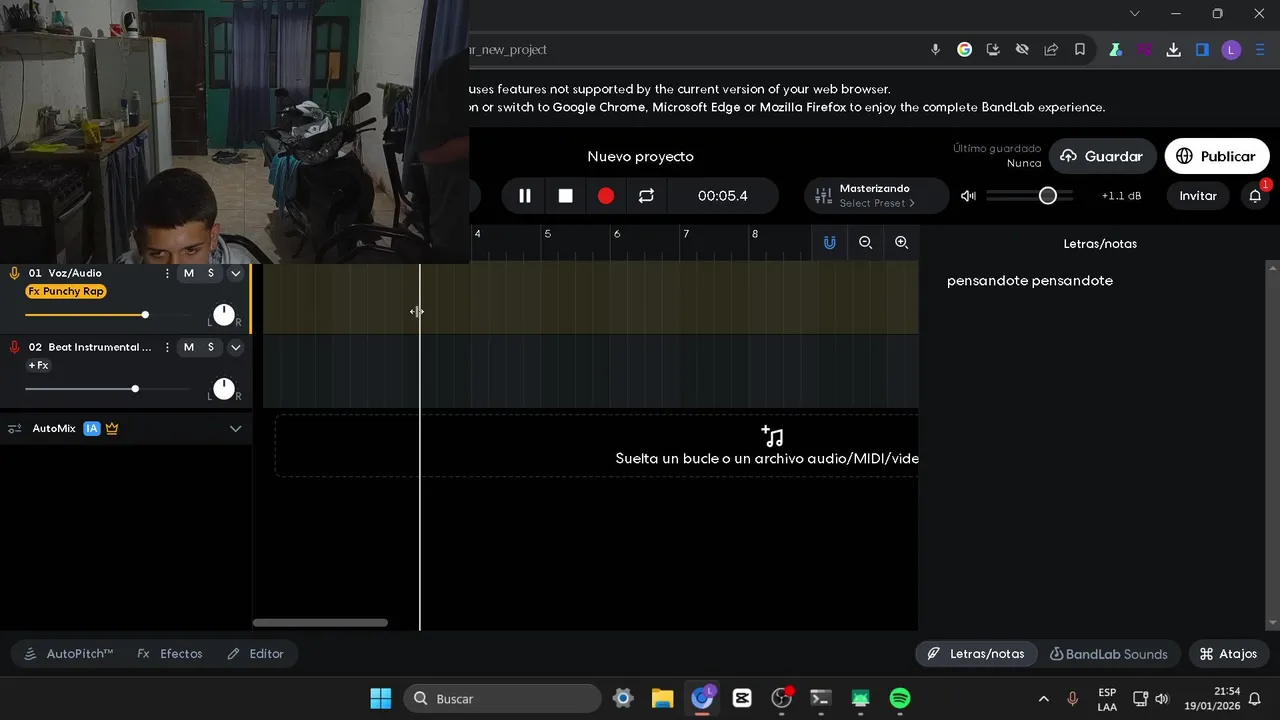Open the Masterizando preset selector
The height and width of the screenshot is (720, 1280).
coord(876,196)
